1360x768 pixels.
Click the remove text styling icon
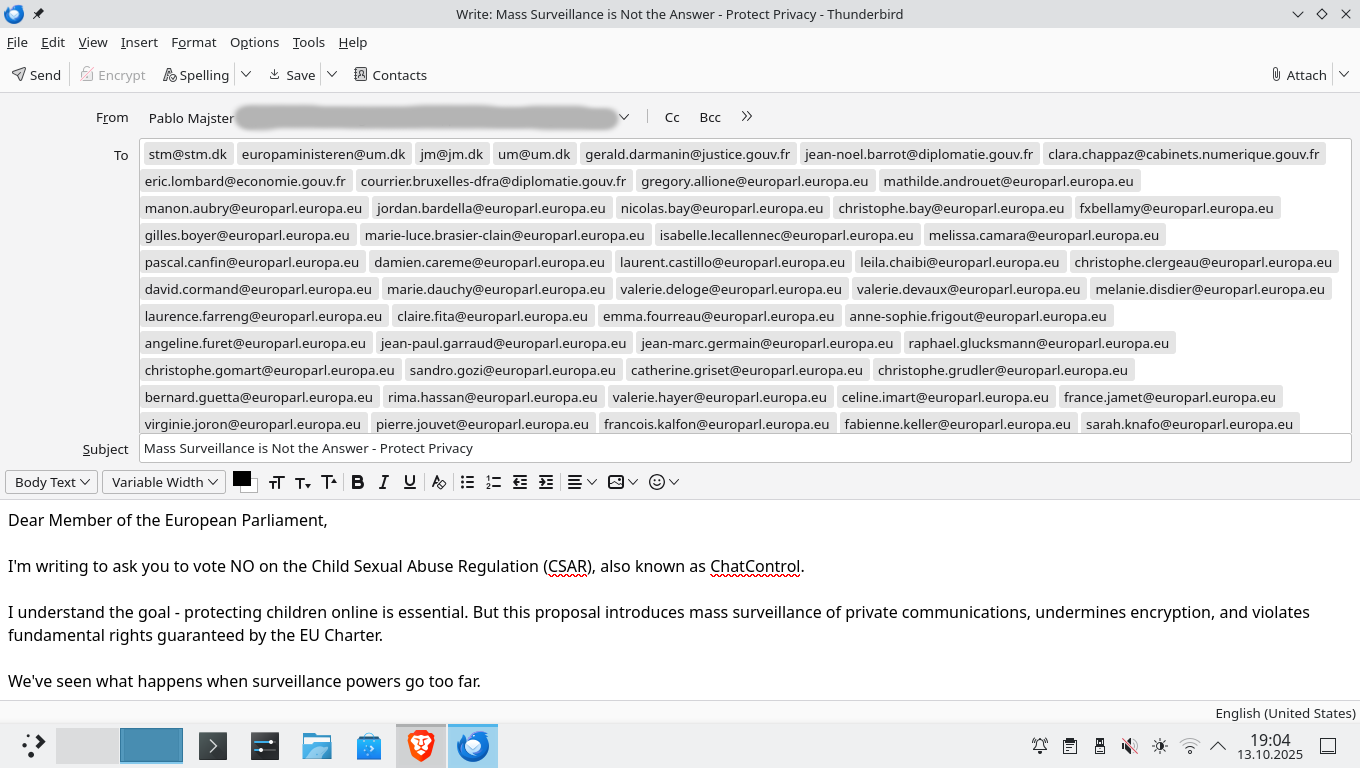click(438, 482)
